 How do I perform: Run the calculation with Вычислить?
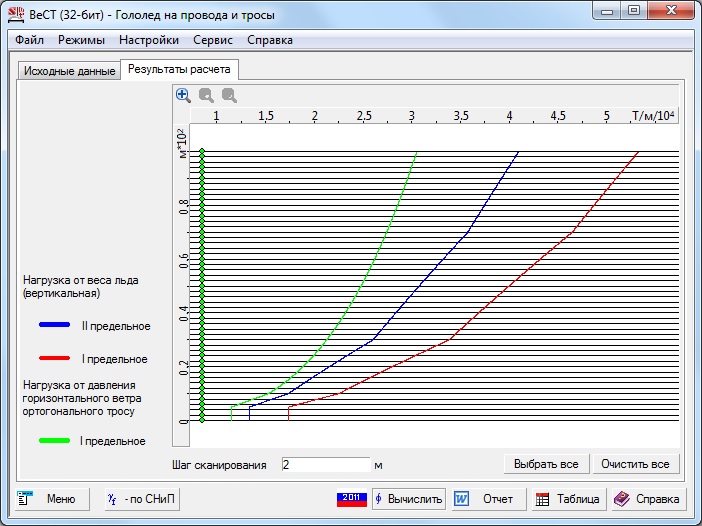coord(409,498)
